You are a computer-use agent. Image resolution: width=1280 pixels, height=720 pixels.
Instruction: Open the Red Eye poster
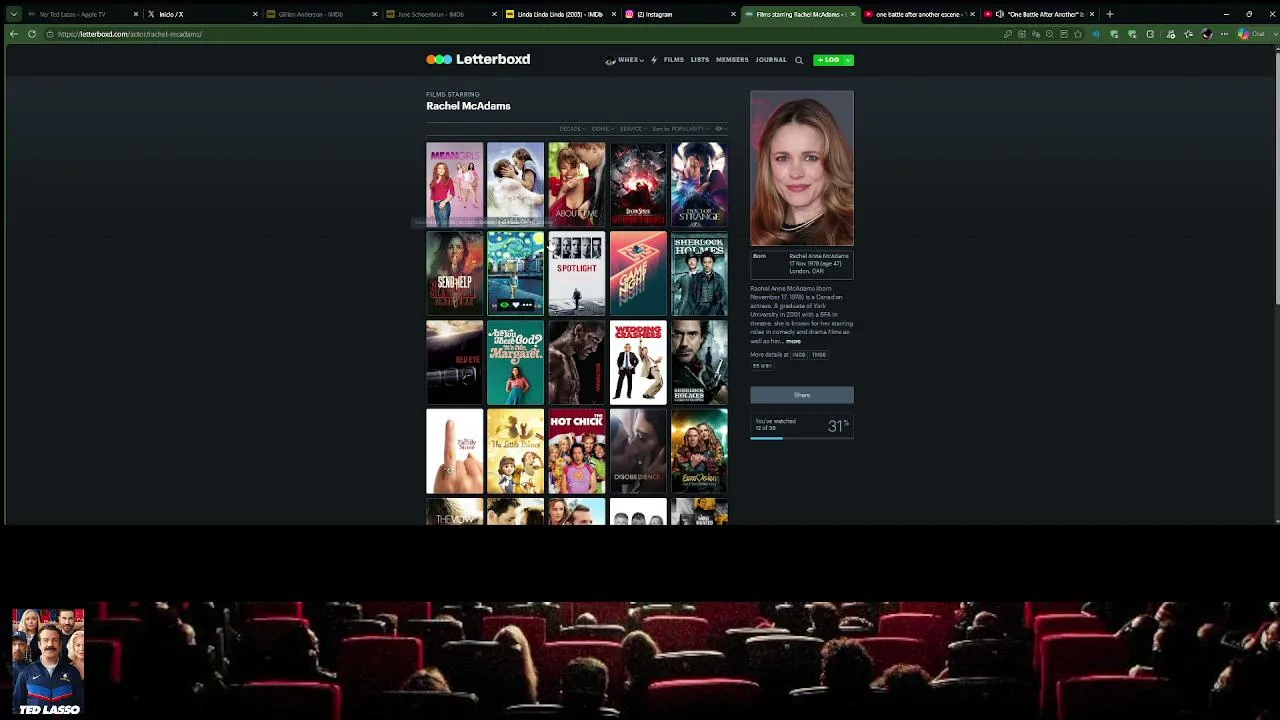point(455,362)
